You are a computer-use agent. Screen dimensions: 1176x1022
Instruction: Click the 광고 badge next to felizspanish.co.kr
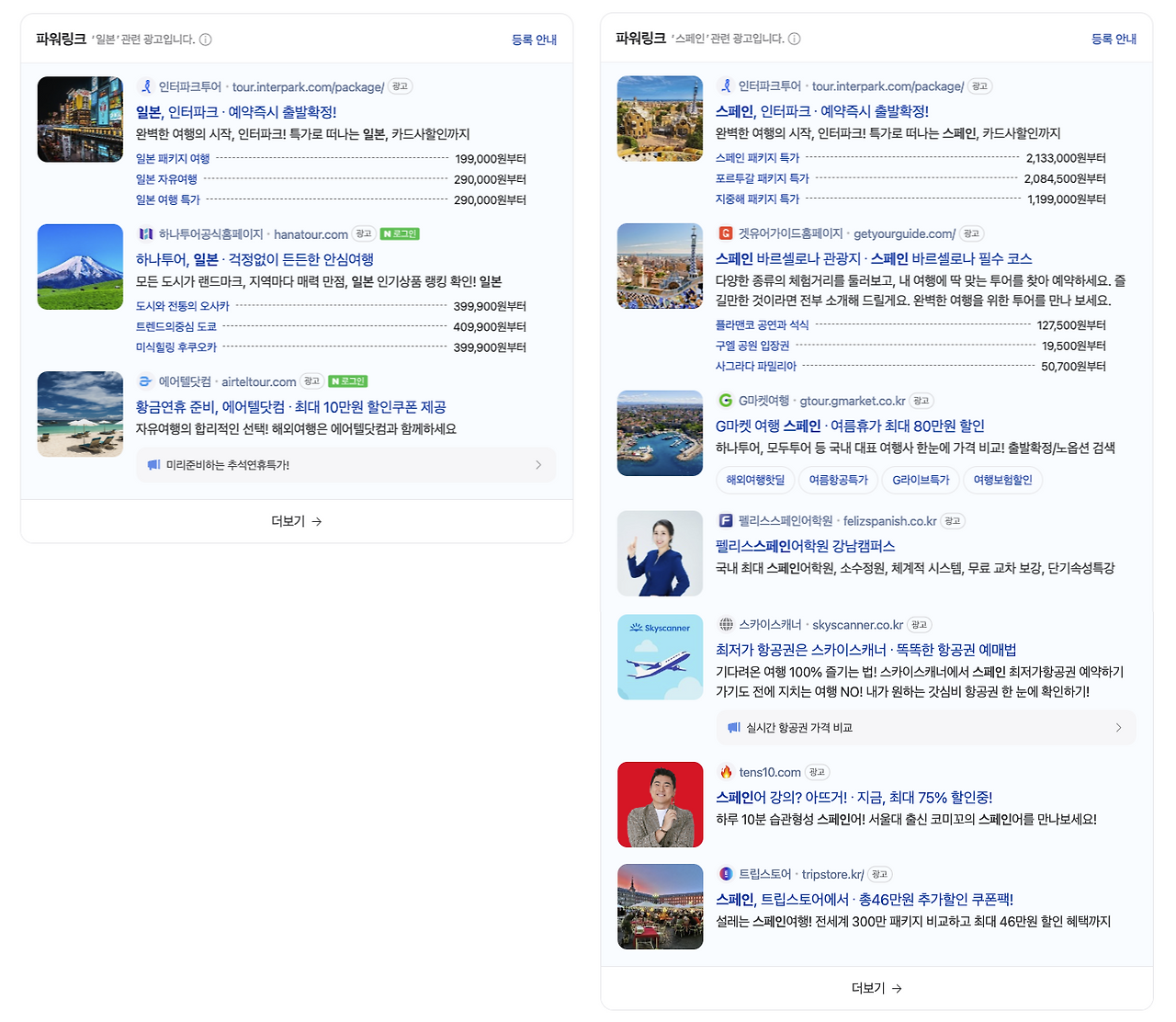click(953, 521)
